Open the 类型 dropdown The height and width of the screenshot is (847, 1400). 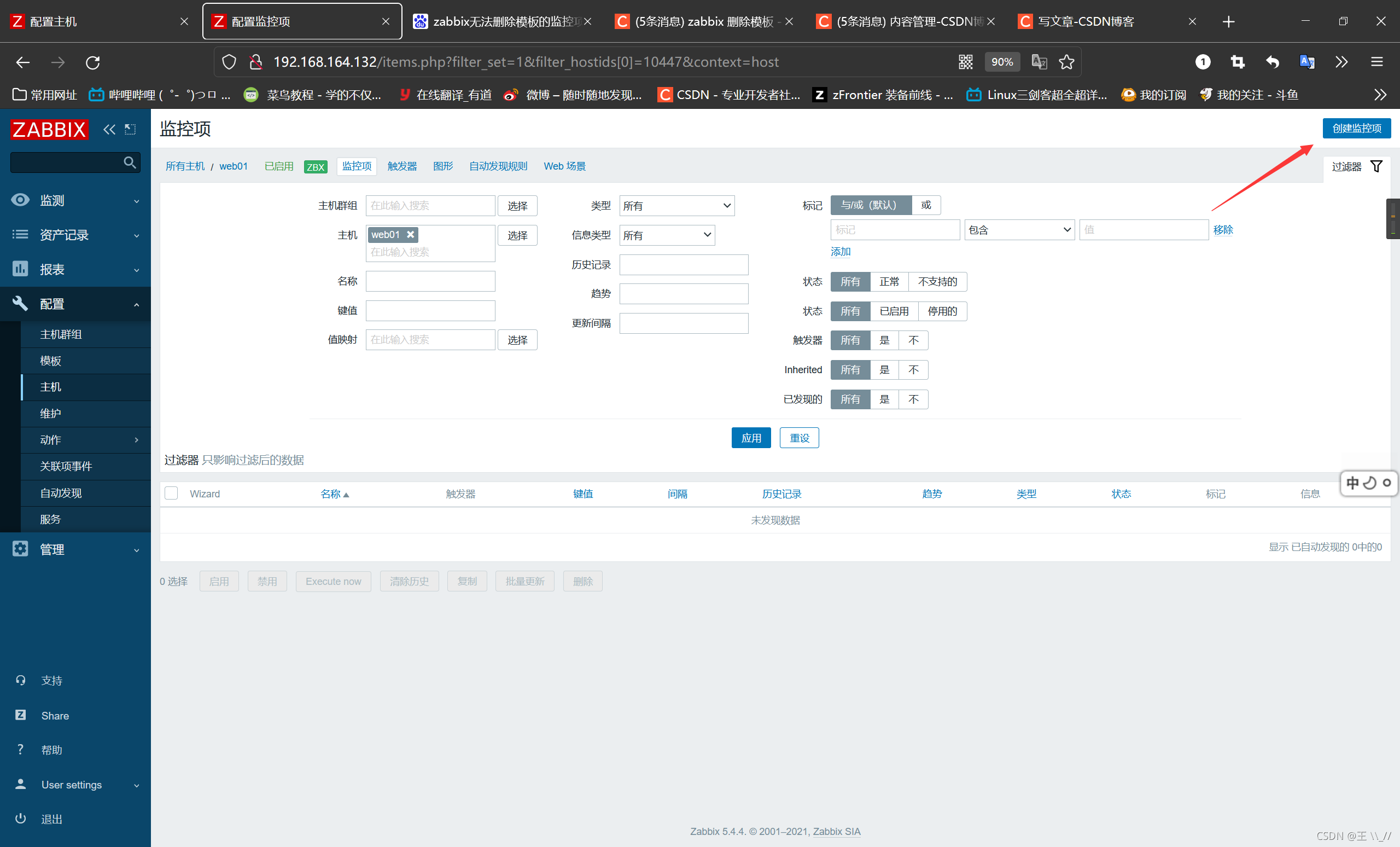(676, 206)
